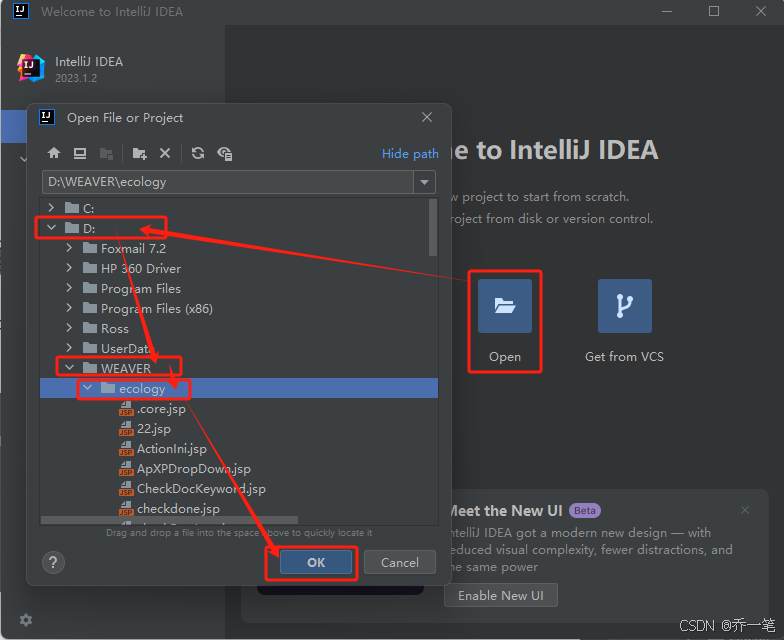Toggle Show Hidden Files and Directories icon
This screenshot has width=784, height=640.
click(x=224, y=153)
